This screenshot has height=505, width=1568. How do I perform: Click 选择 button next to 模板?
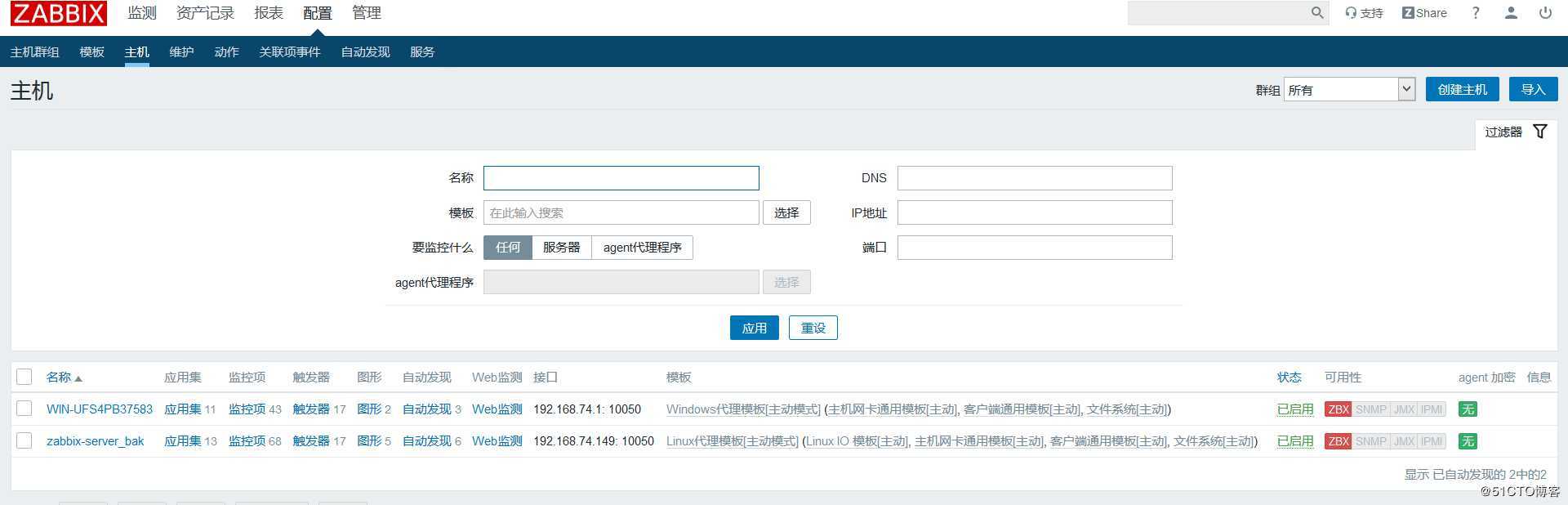point(786,212)
